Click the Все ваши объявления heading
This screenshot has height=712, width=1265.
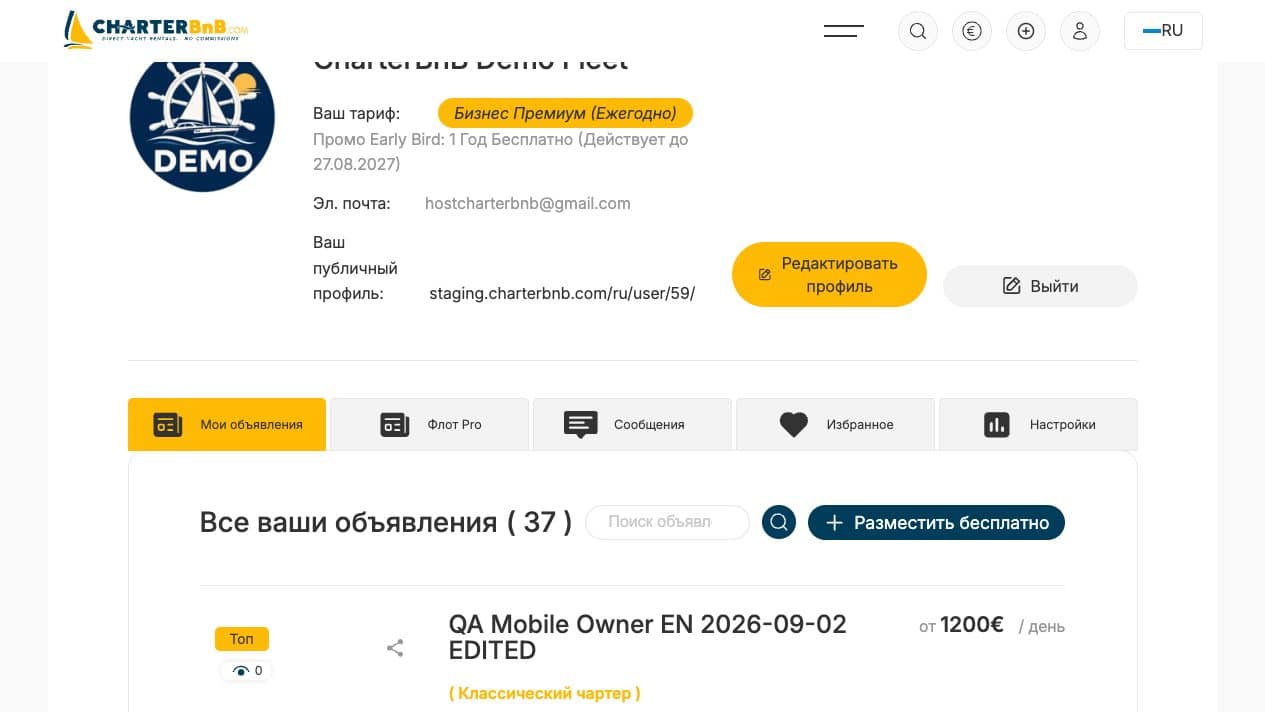pos(386,522)
